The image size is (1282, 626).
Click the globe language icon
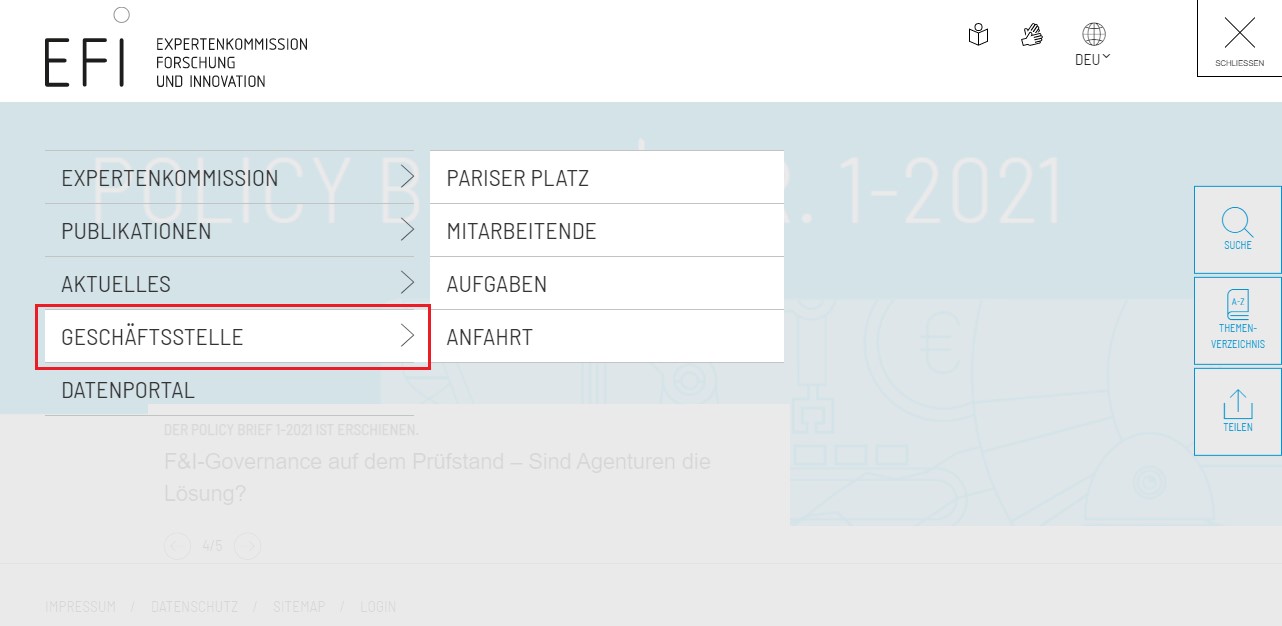pyautogui.click(x=1094, y=35)
